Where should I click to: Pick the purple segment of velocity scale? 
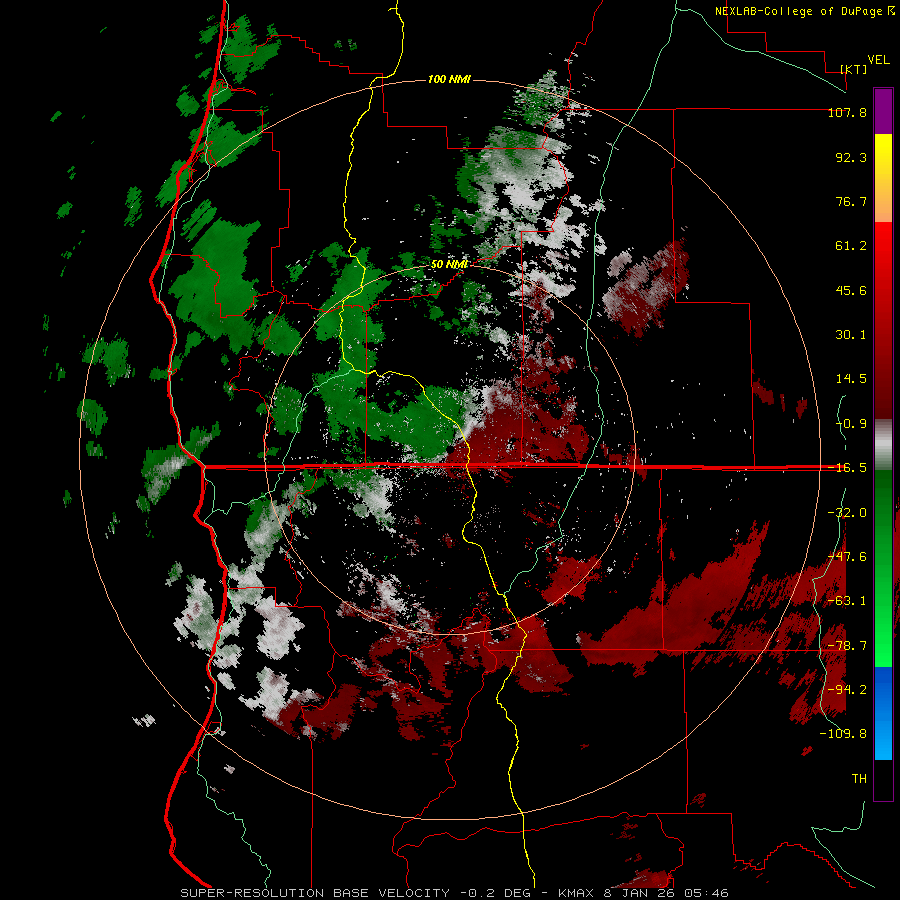pos(883,111)
